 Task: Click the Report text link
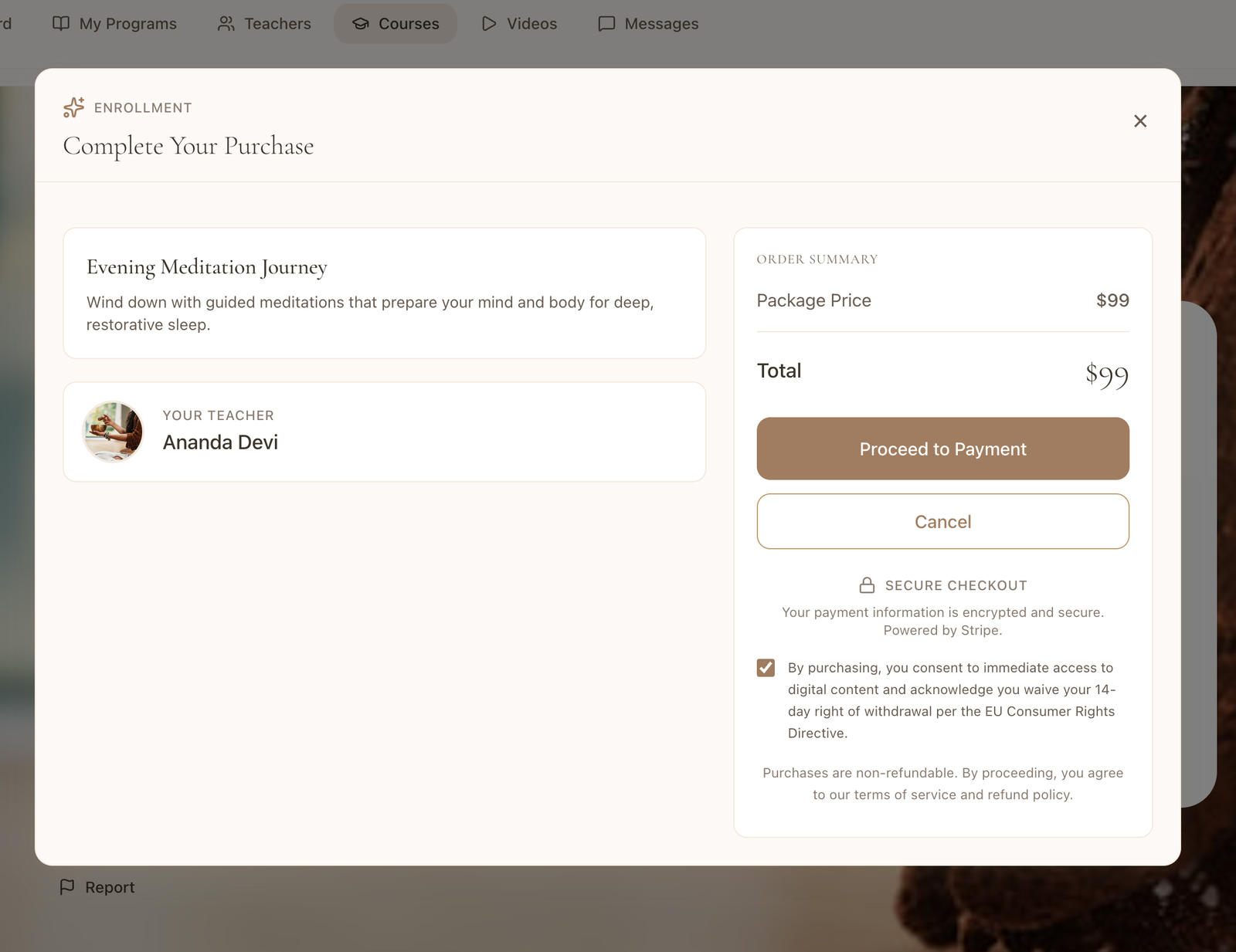click(110, 887)
